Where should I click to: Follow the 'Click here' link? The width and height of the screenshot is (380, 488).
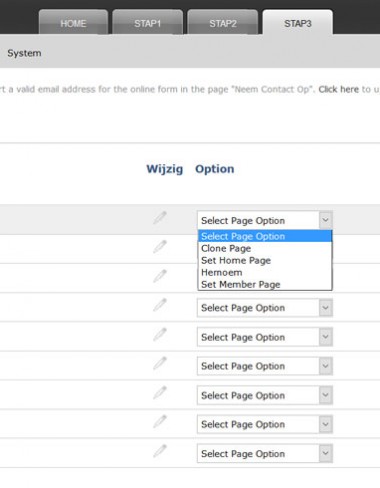point(338,89)
